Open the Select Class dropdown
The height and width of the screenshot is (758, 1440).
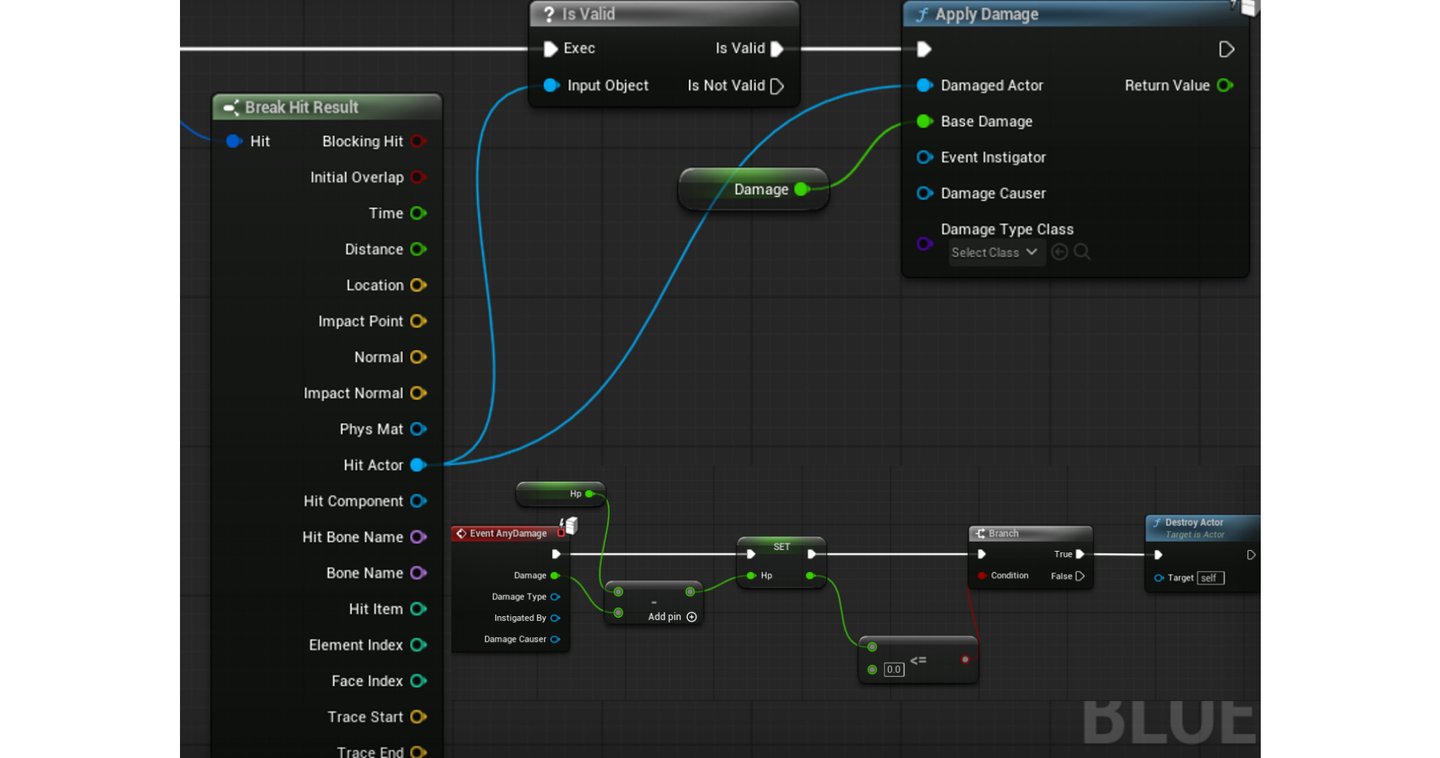tap(996, 252)
